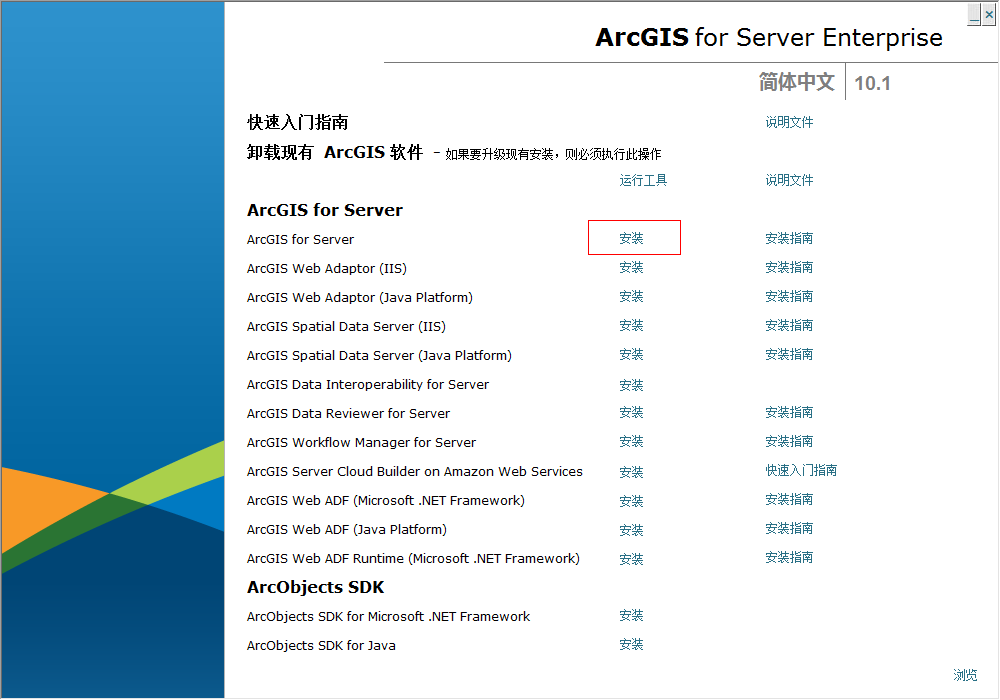The height and width of the screenshot is (700, 1000).
Task: Select the text "ArcGIS Web Adaptor (Java Platform)"
Action: (360, 298)
